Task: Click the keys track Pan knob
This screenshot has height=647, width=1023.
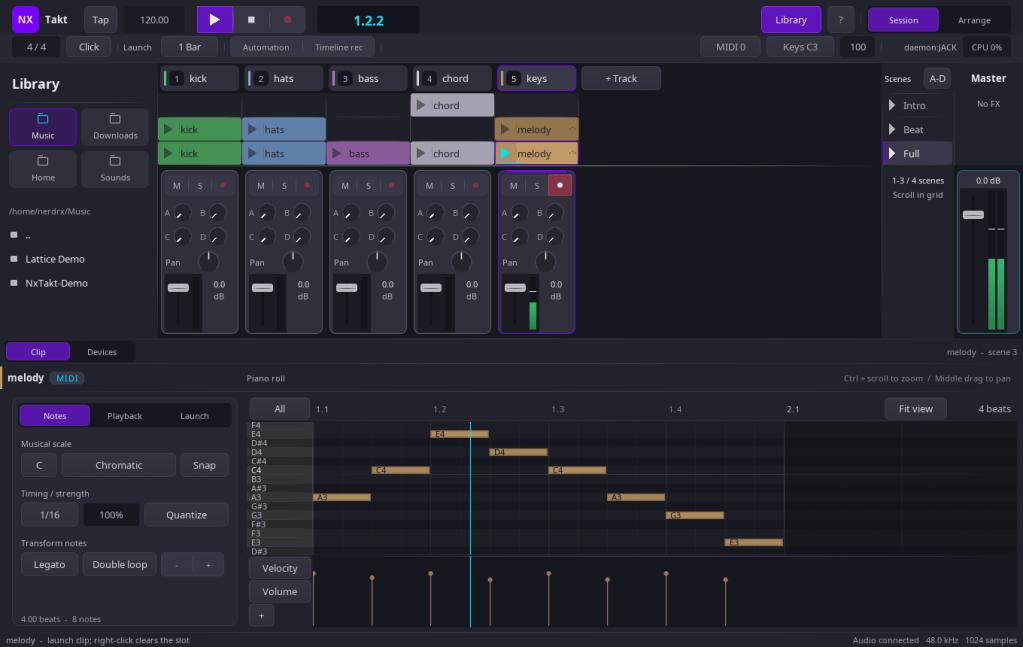Action: [545, 262]
